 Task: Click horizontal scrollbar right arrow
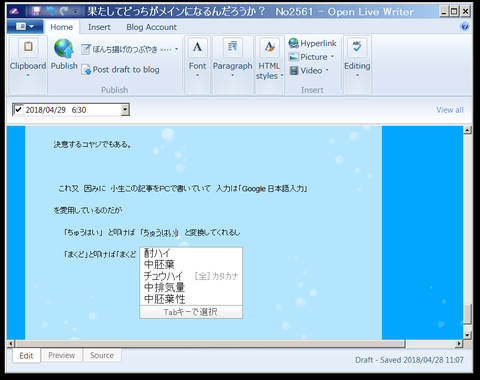(x=459, y=343)
